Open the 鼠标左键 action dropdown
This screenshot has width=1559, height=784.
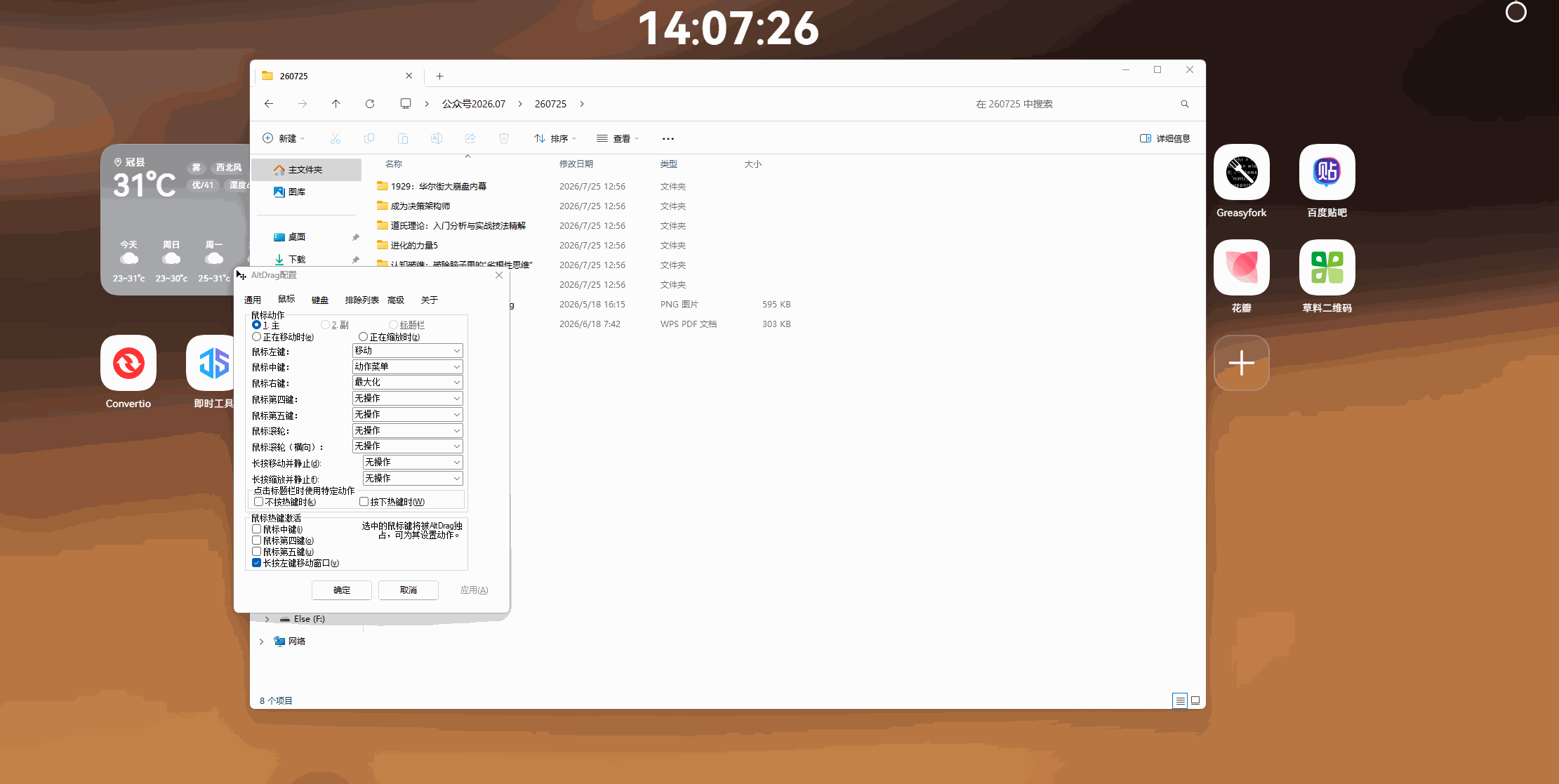coord(407,350)
